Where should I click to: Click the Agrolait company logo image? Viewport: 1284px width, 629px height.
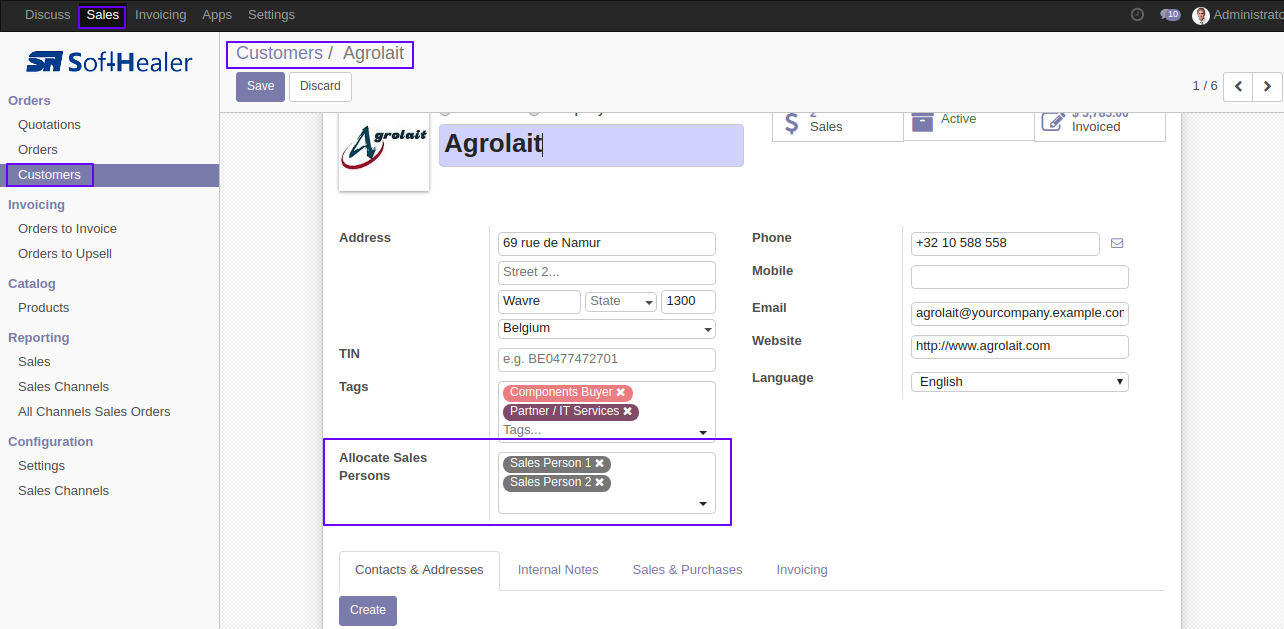point(384,150)
